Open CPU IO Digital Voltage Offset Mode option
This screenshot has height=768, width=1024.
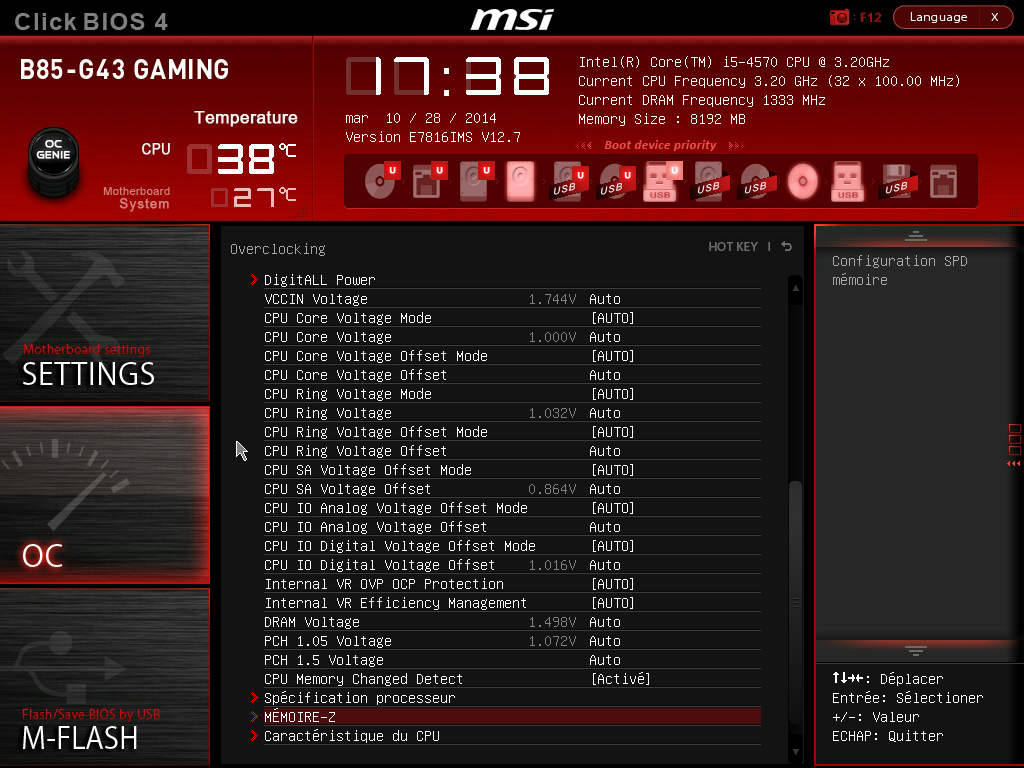613,545
